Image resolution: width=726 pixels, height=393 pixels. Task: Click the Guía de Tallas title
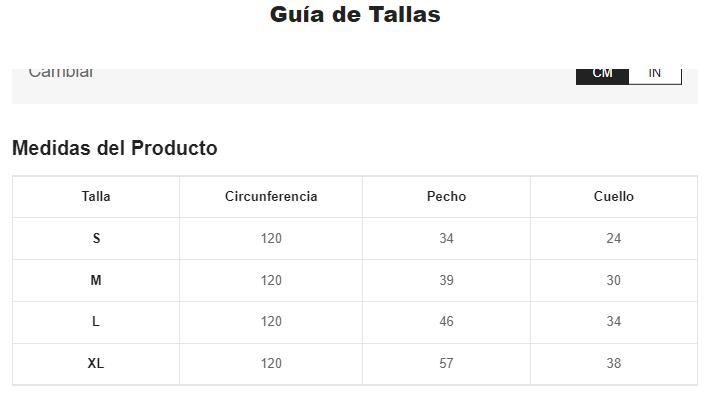click(355, 14)
